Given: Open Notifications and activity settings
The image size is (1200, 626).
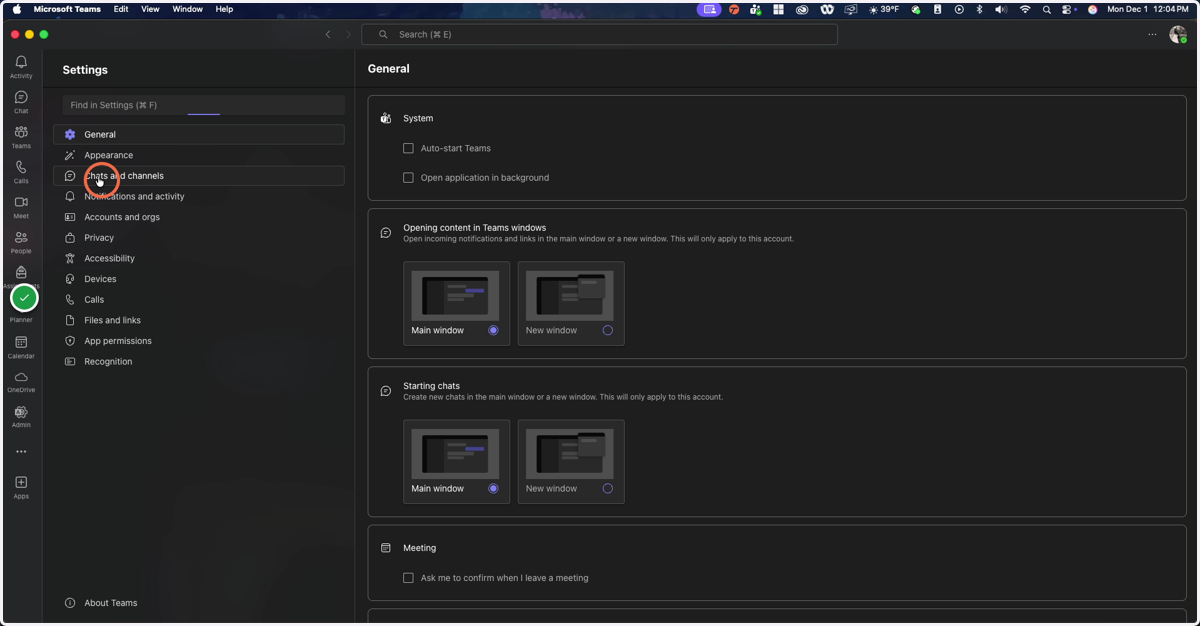Looking at the screenshot, I should pos(199,197).
